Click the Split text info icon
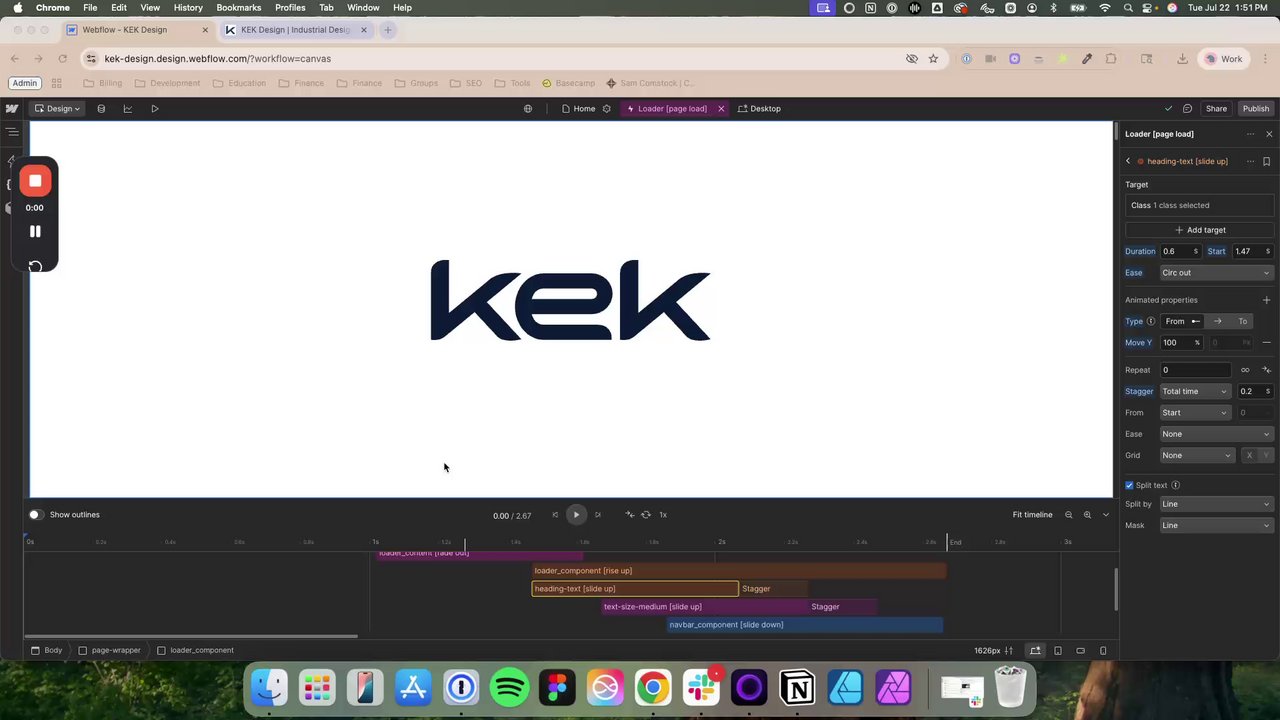1280x720 pixels. click(1175, 485)
